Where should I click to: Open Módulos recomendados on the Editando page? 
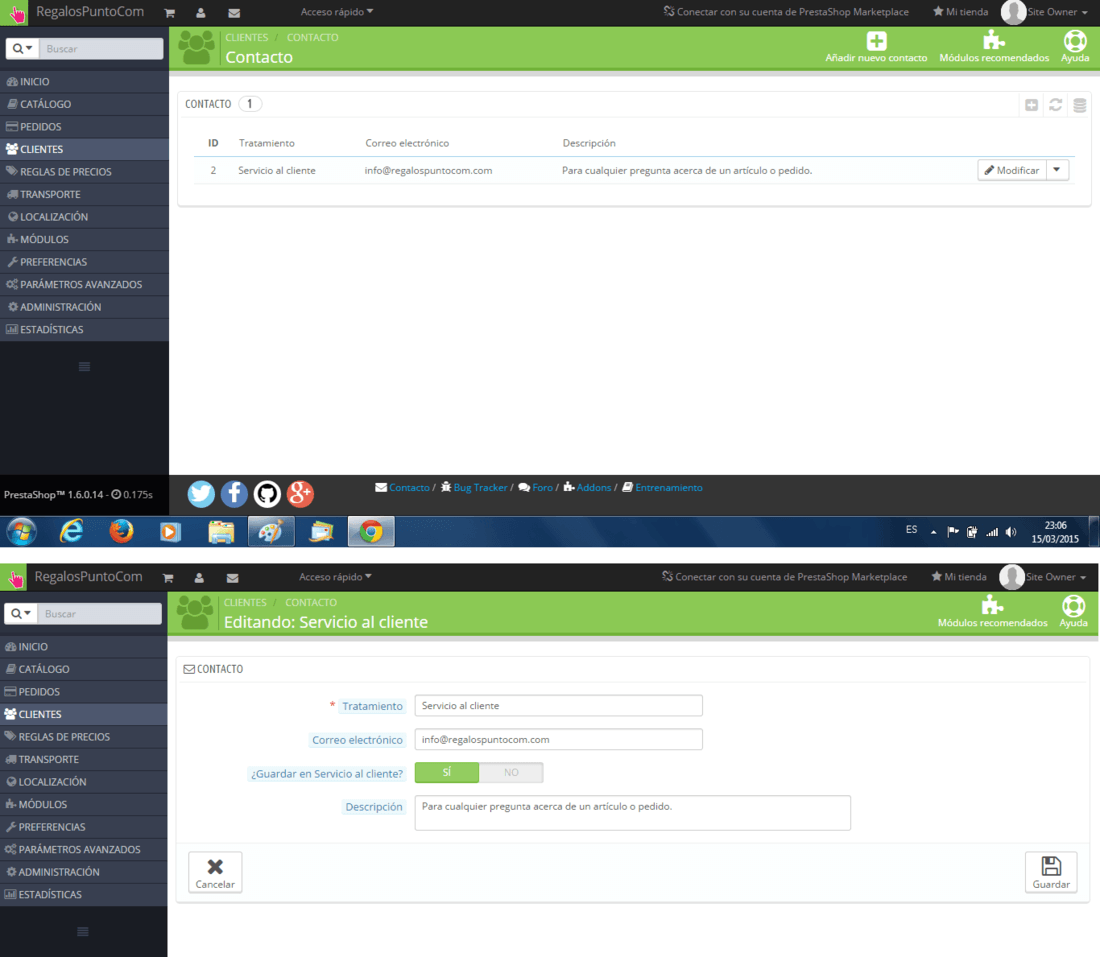pos(992,611)
